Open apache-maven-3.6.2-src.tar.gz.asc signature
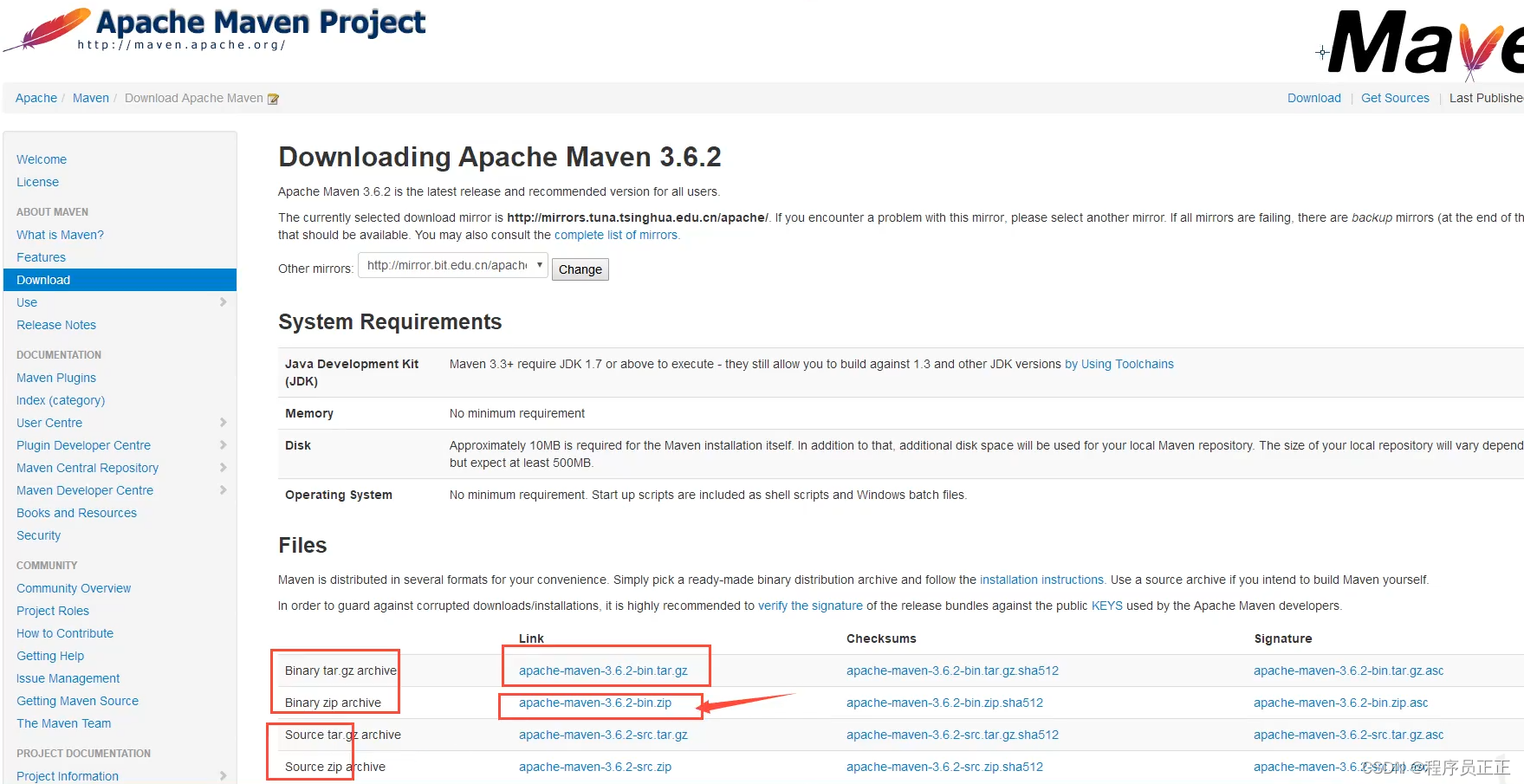Viewport: 1524px width, 784px height. [x=1348, y=735]
